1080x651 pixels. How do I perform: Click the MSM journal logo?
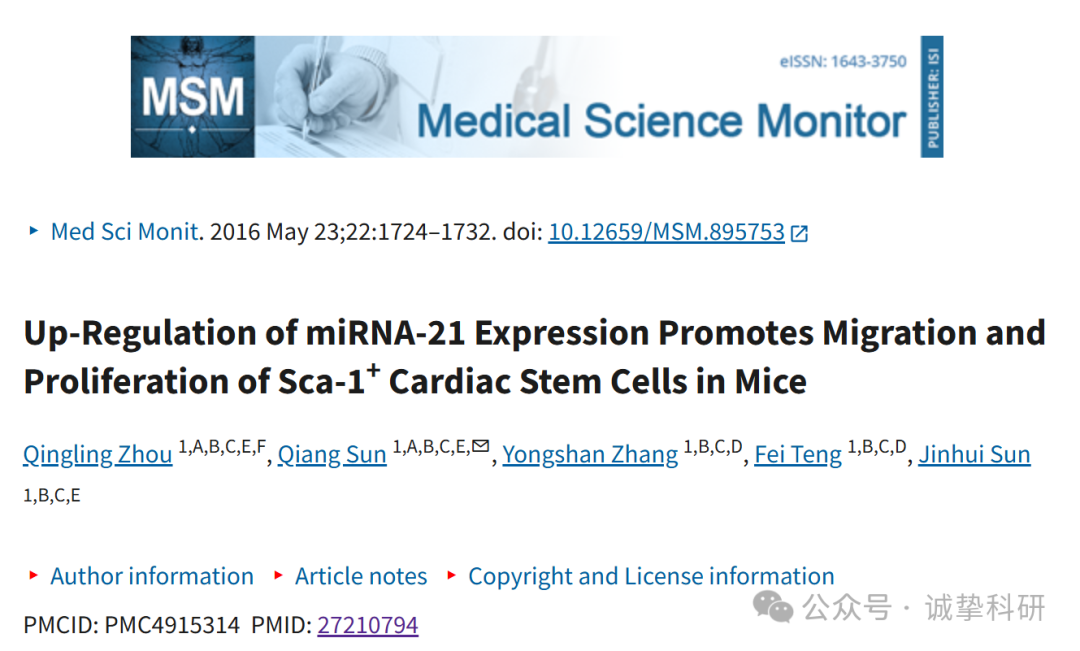pyautogui.click(x=193, y=96)
